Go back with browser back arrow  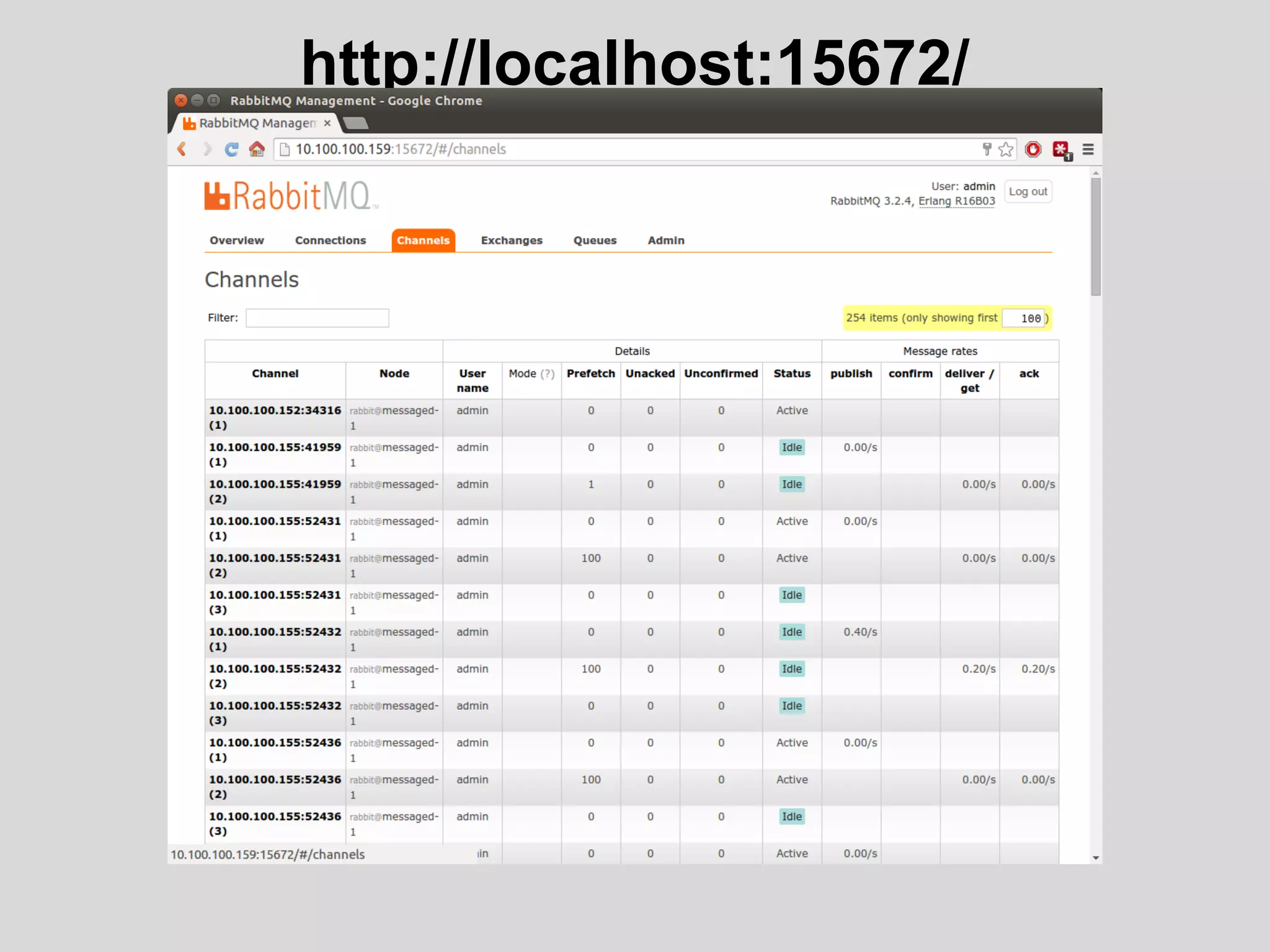coord(182,149)
